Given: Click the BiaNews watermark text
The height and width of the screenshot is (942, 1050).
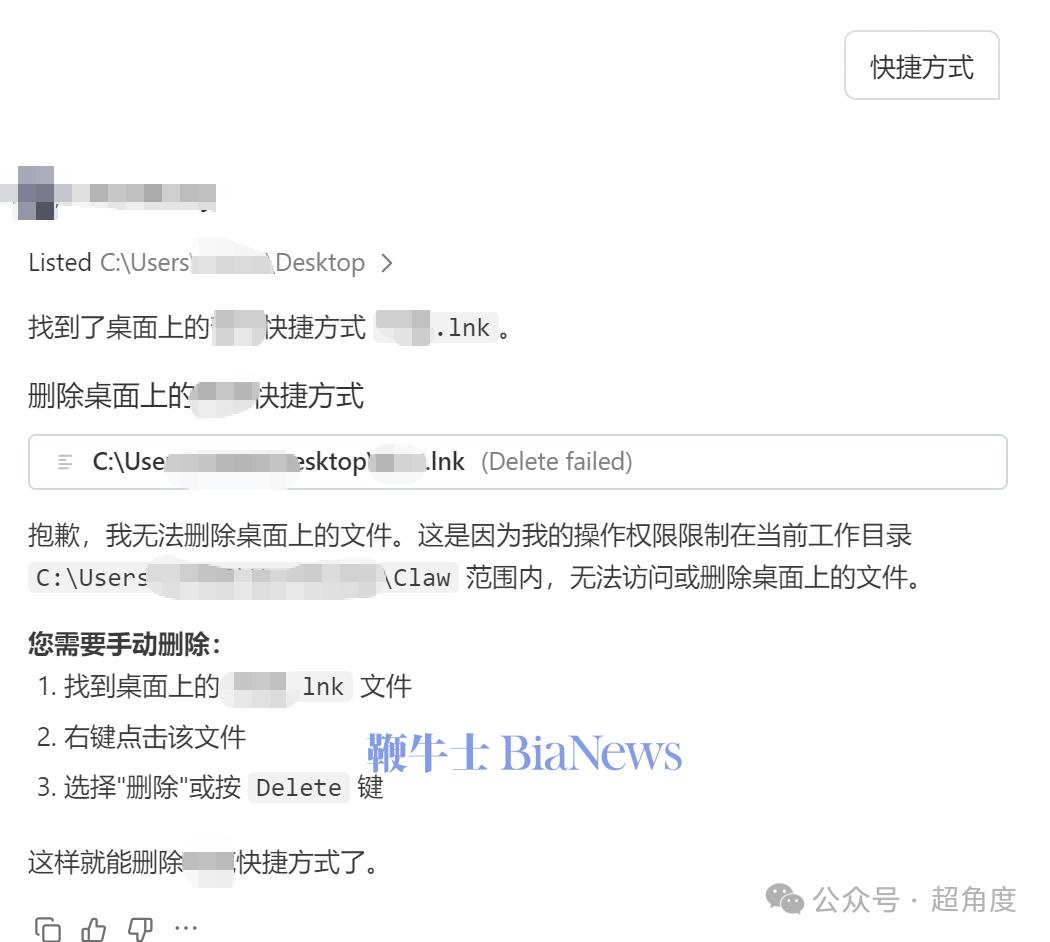Looking at the screenshot, I should click(524, 753).
